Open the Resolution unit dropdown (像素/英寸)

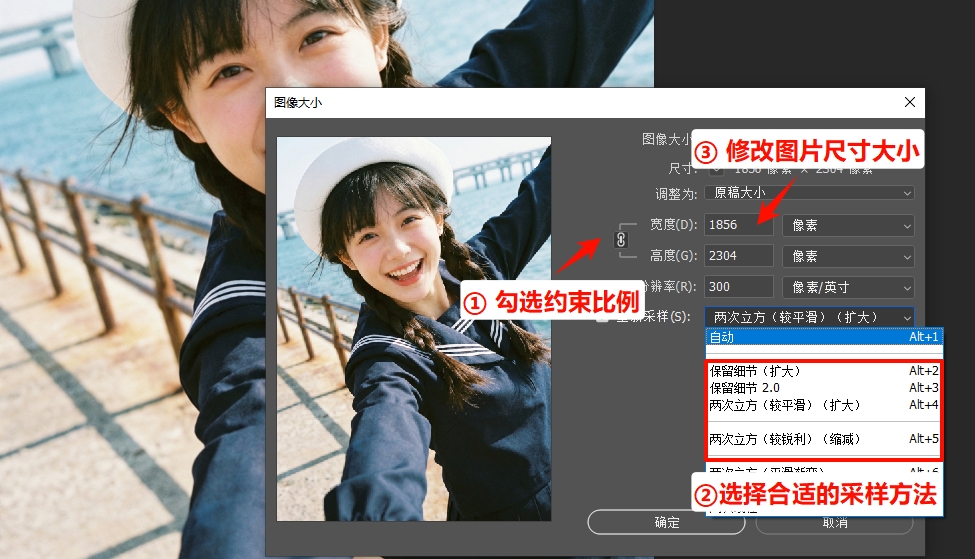(x=848, y=287)
